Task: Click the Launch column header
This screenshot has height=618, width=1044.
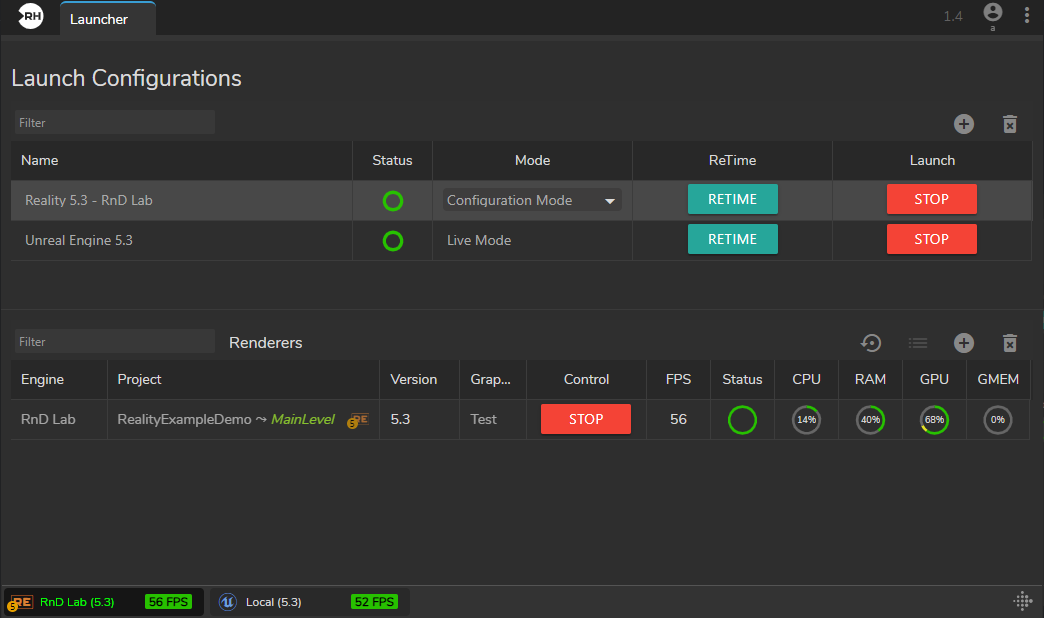Action: click(932, 160)
